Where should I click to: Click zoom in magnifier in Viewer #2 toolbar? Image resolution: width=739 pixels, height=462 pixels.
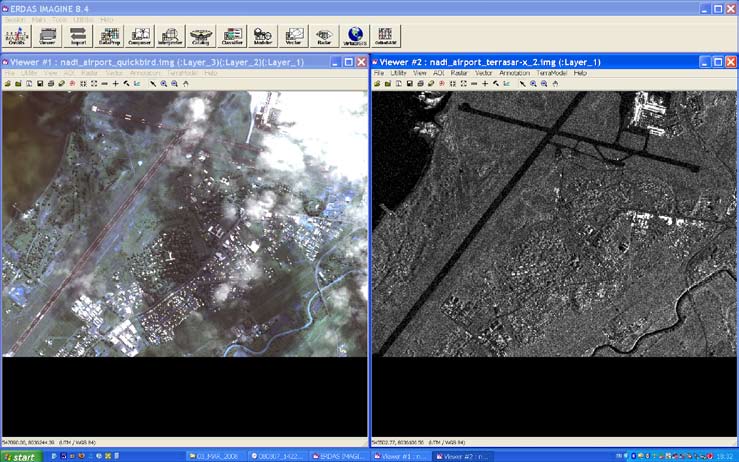534,84
